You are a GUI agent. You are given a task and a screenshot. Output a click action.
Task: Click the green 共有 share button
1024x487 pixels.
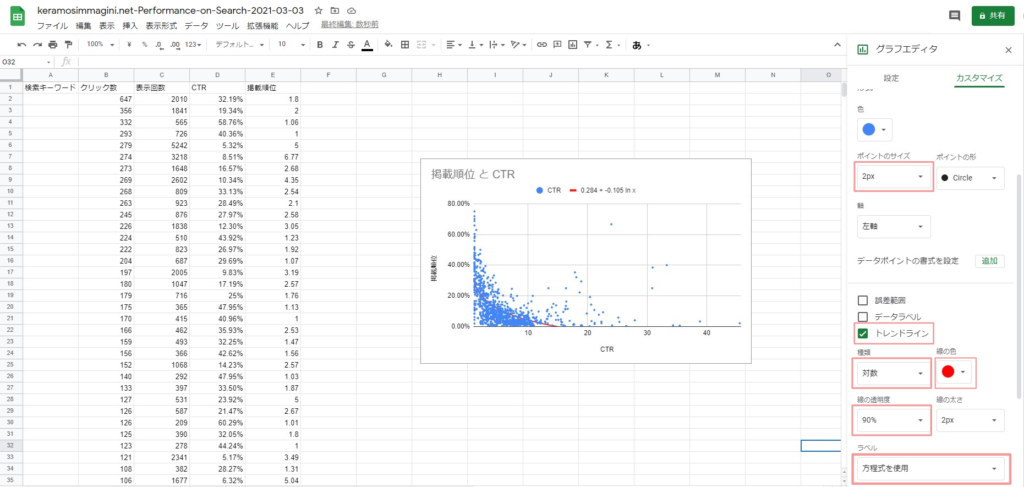[991, 15]
